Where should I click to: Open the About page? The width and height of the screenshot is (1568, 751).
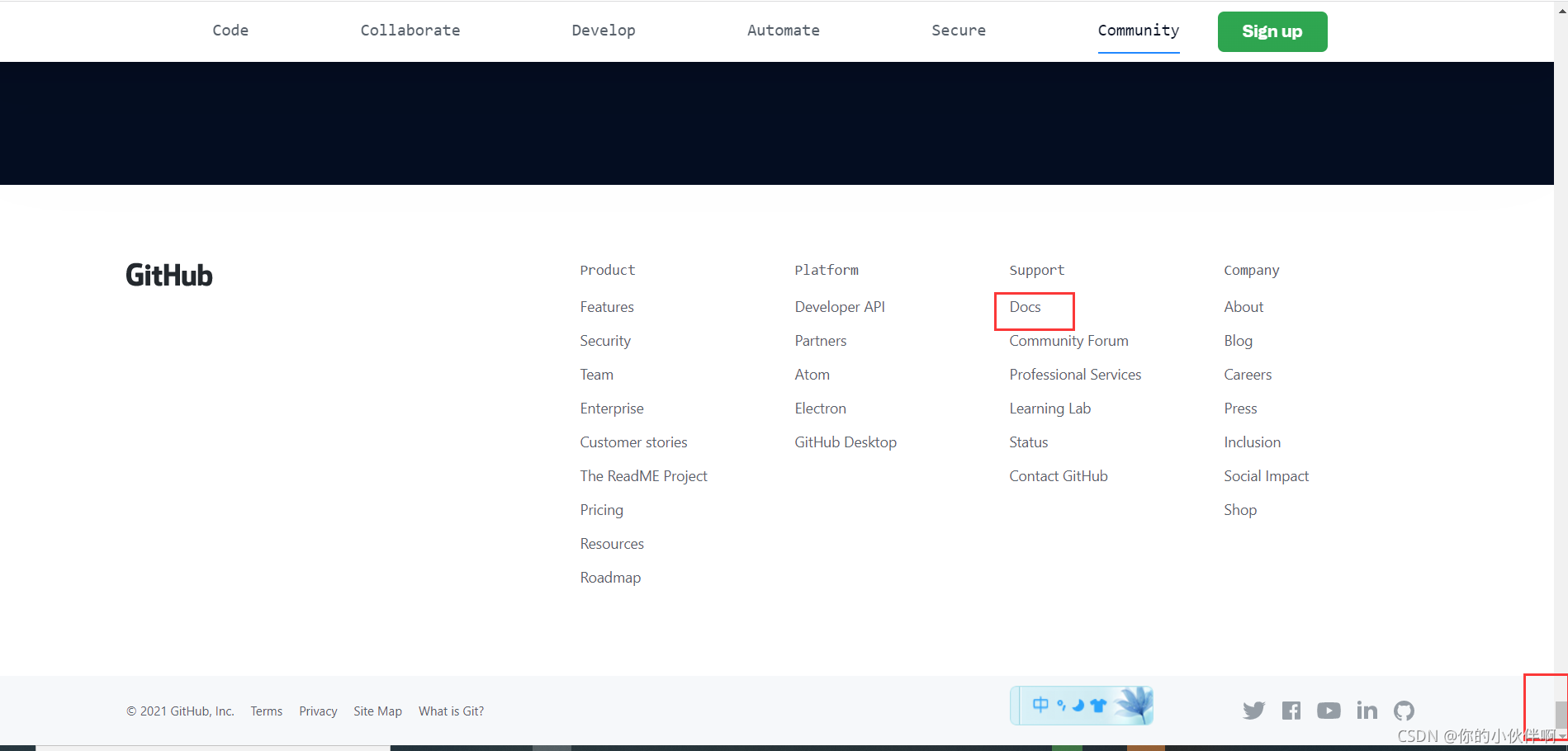[1244, 307]
